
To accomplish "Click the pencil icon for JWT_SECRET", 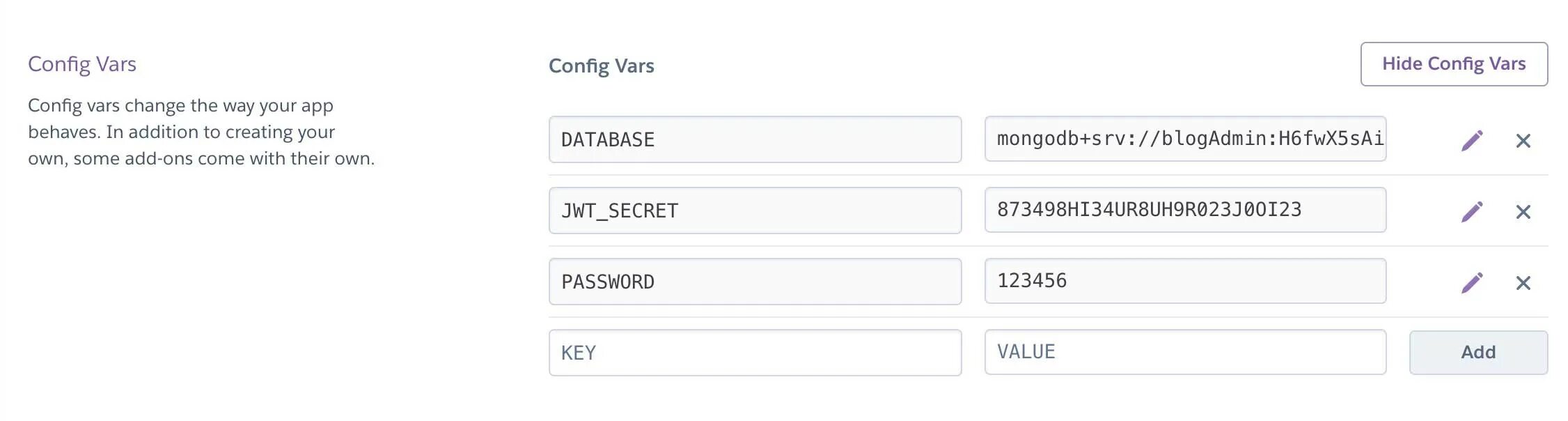I will (1472, 212).
